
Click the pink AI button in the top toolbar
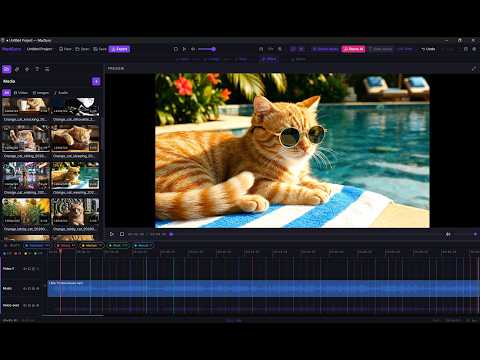click(x=353, y=49)
